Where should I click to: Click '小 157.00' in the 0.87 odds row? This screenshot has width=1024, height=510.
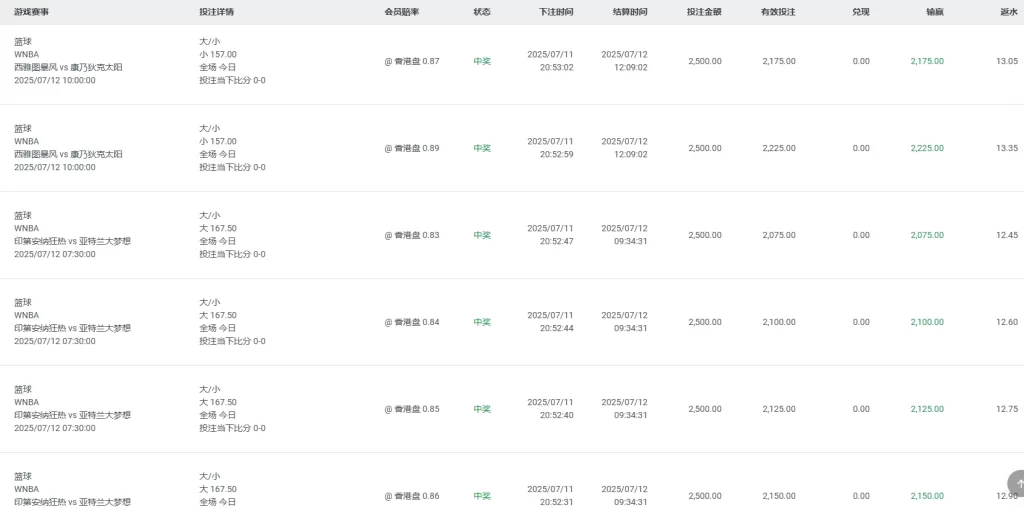point(218,55)
